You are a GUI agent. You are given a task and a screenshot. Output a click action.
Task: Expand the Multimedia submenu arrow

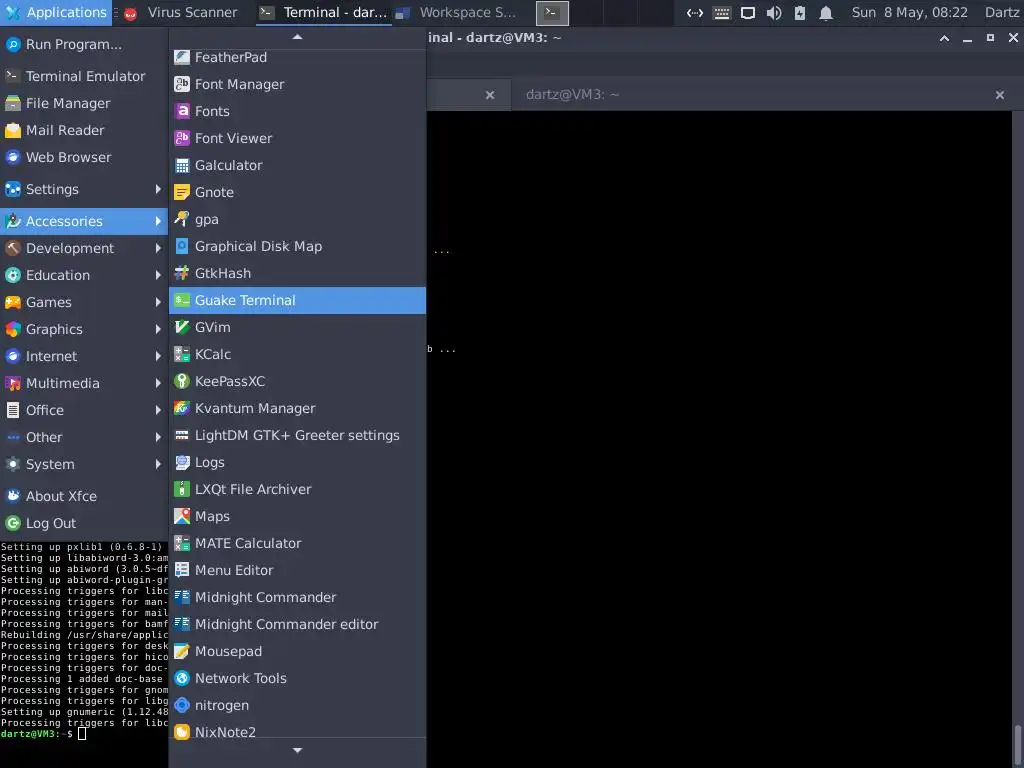coord(158,383)
